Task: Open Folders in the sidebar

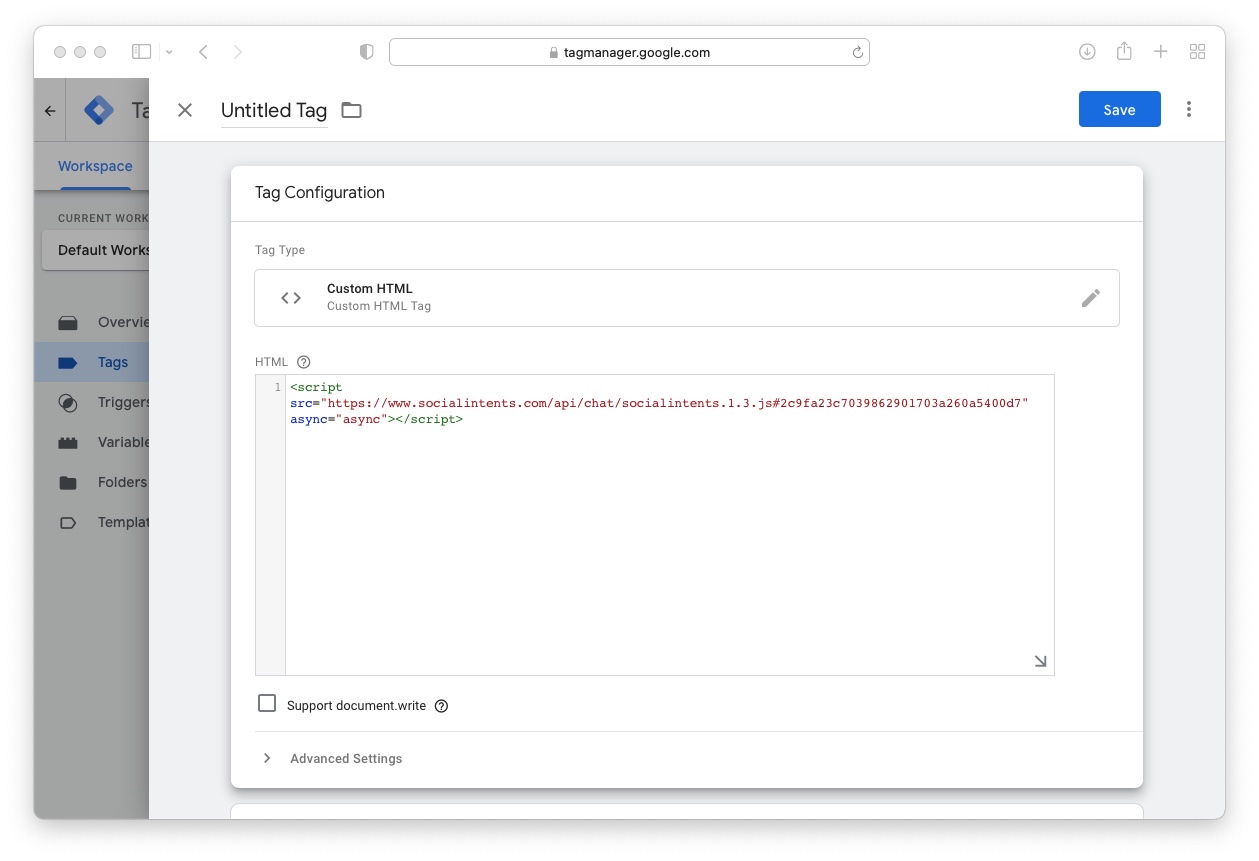Action: tap(92, 482)
